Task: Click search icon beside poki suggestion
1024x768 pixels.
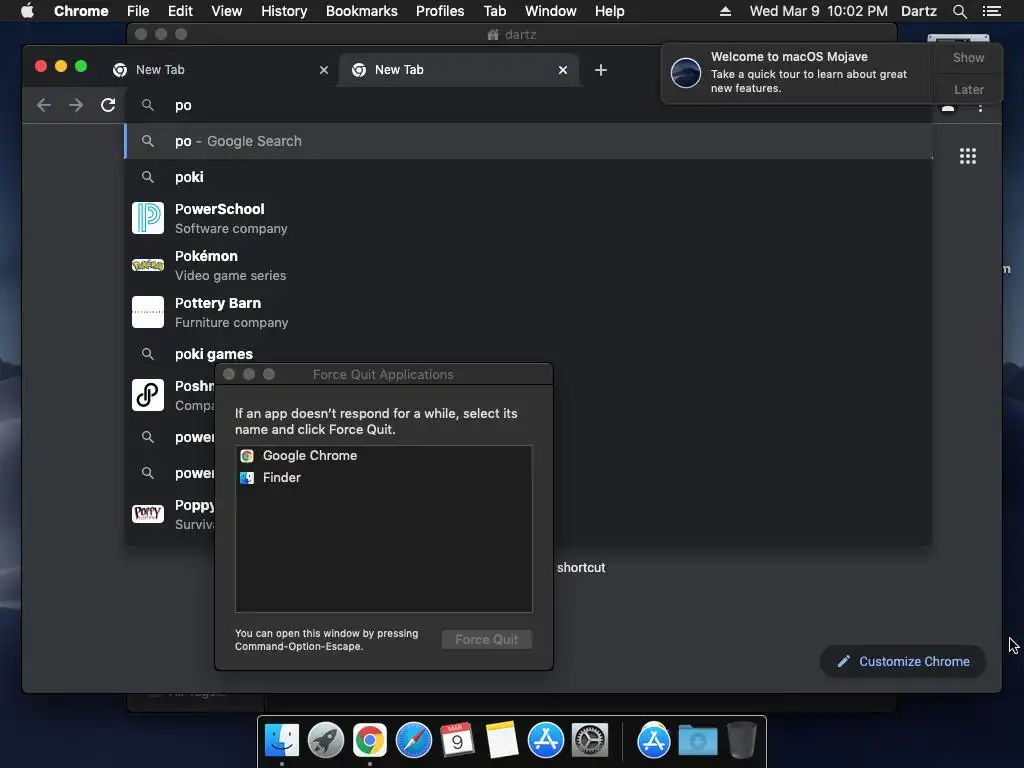Action: point(148,177)
